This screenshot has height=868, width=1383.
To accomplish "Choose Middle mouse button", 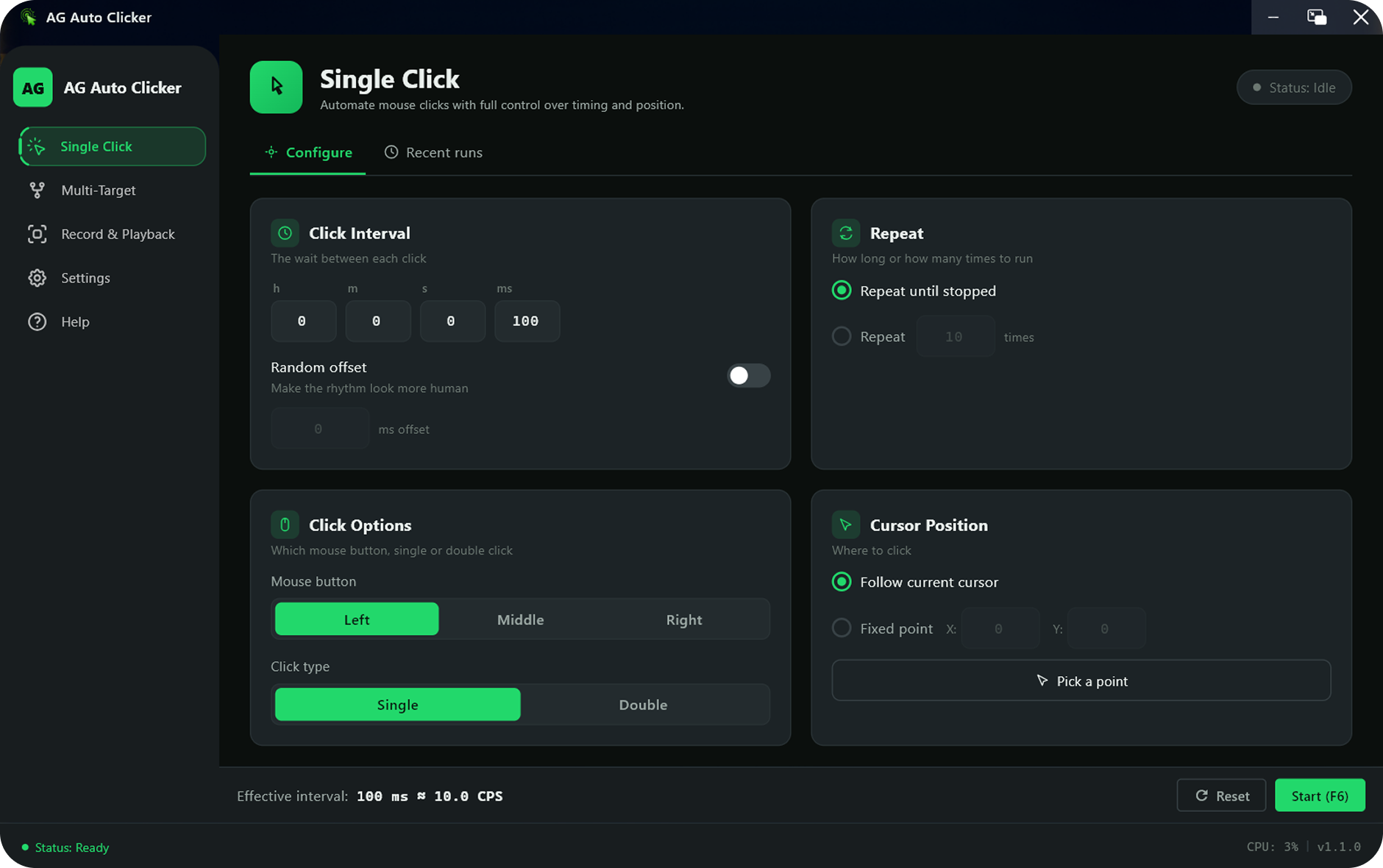I will 521,619.
